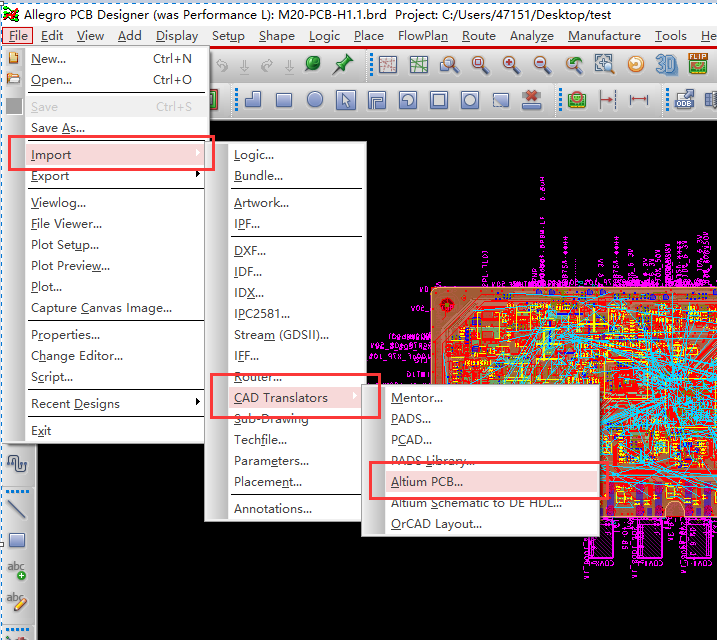Open the CAD Translators submenu

point(295,398)
